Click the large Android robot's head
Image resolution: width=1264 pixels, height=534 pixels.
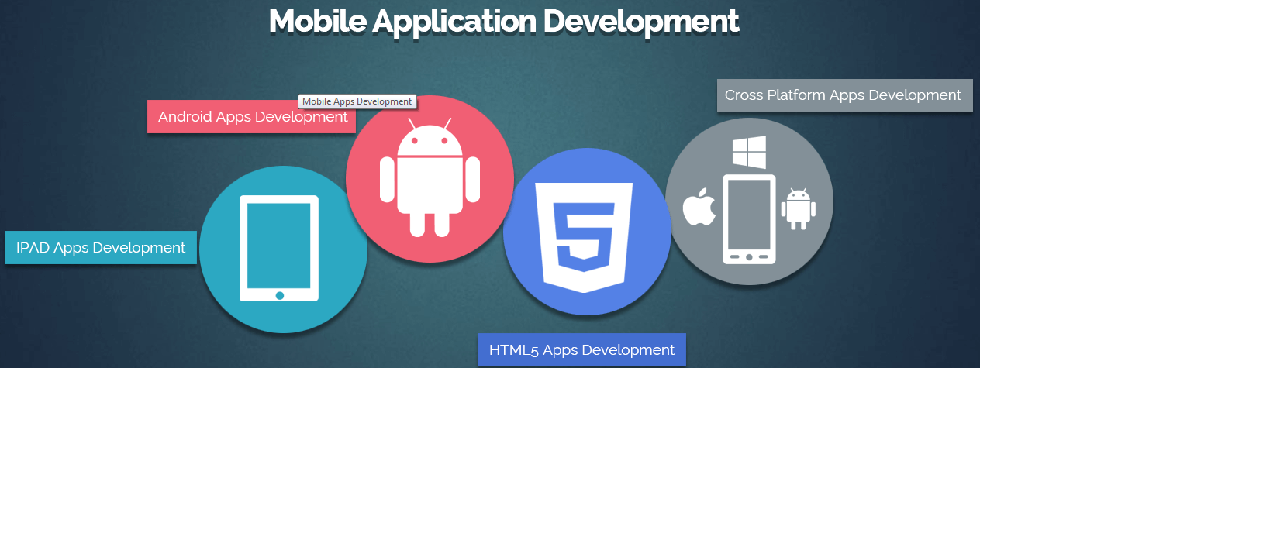430,138
